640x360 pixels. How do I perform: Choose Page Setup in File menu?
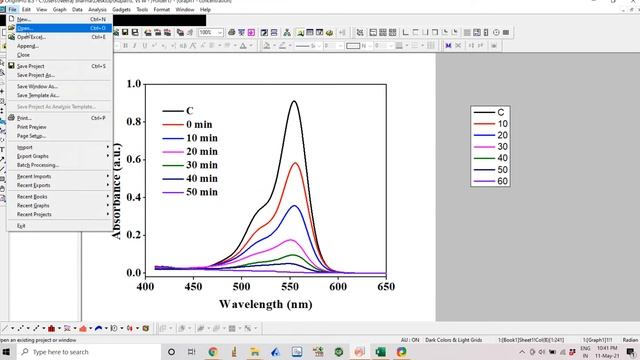pyautogui.click(x=60, y=136)
